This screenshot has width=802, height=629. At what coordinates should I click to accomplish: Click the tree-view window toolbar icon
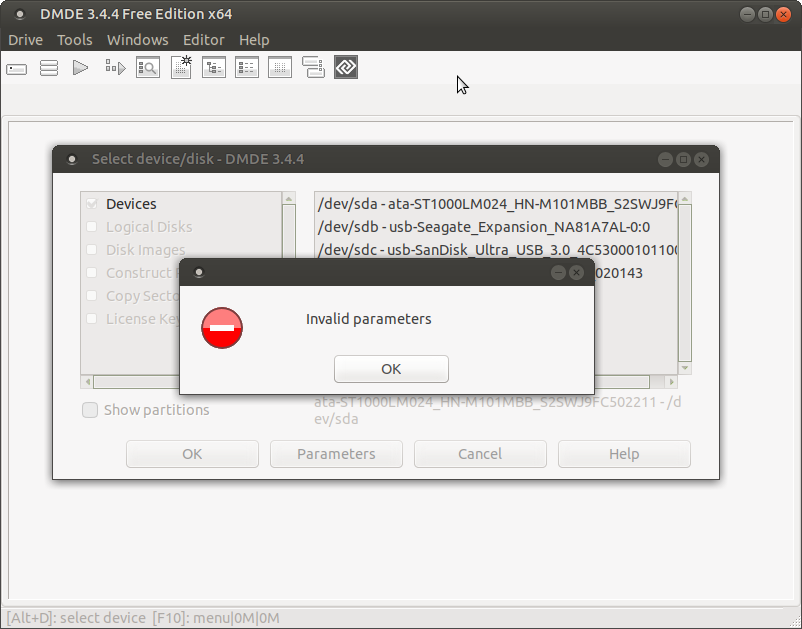coord(214,68)
